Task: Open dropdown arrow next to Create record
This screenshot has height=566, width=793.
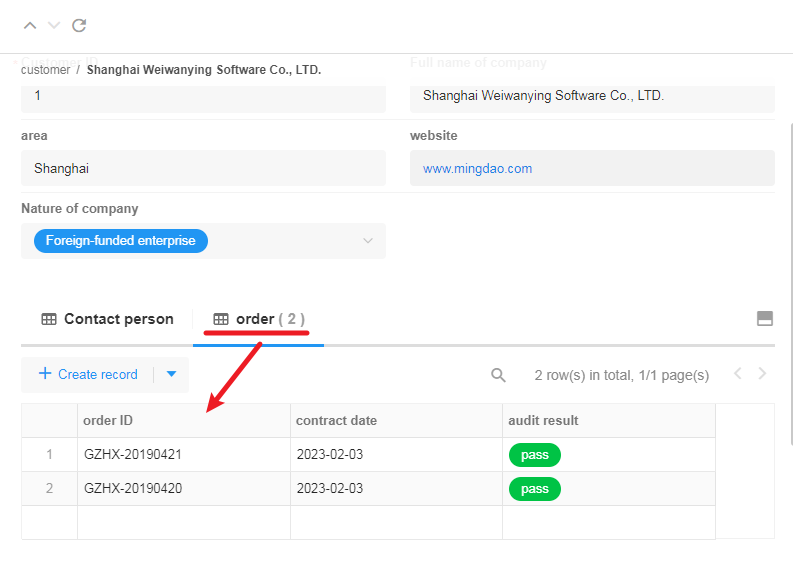Action: point(171,374)
